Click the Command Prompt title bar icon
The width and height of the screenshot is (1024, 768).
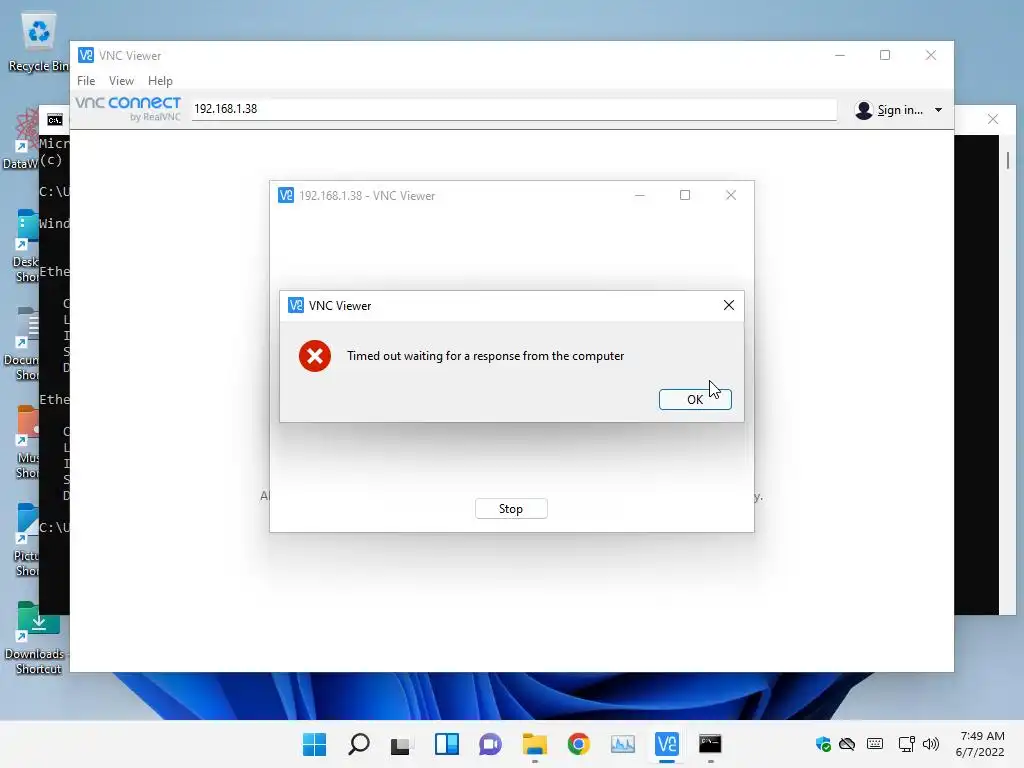tap(55, 120)
